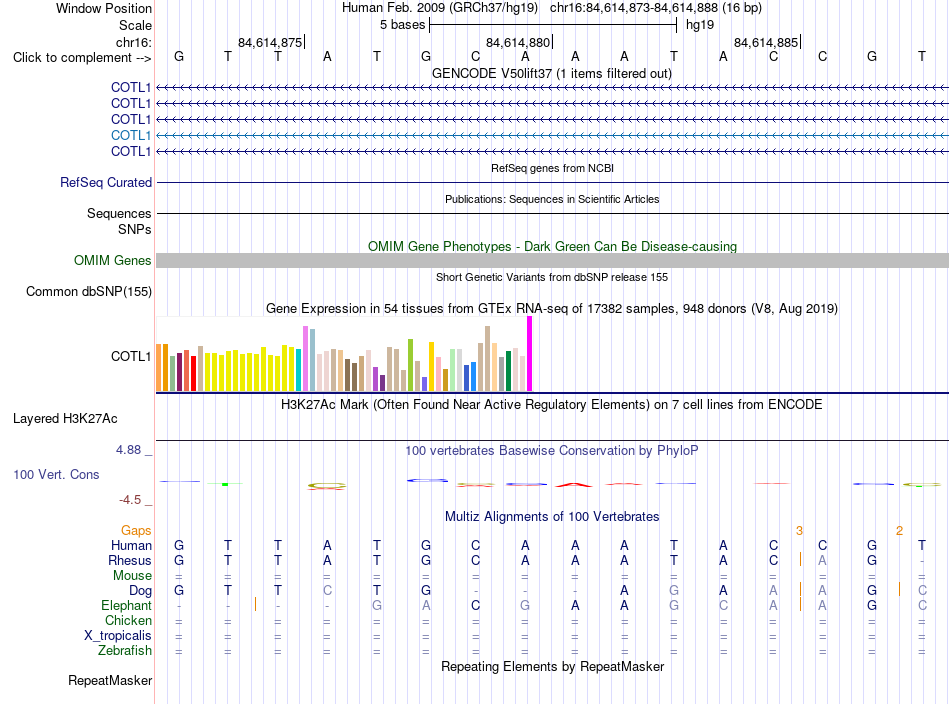Click the COTL1 label beside the GTEx bars
The width and height of the screenshot is (950, 704).
click(130, 356)
